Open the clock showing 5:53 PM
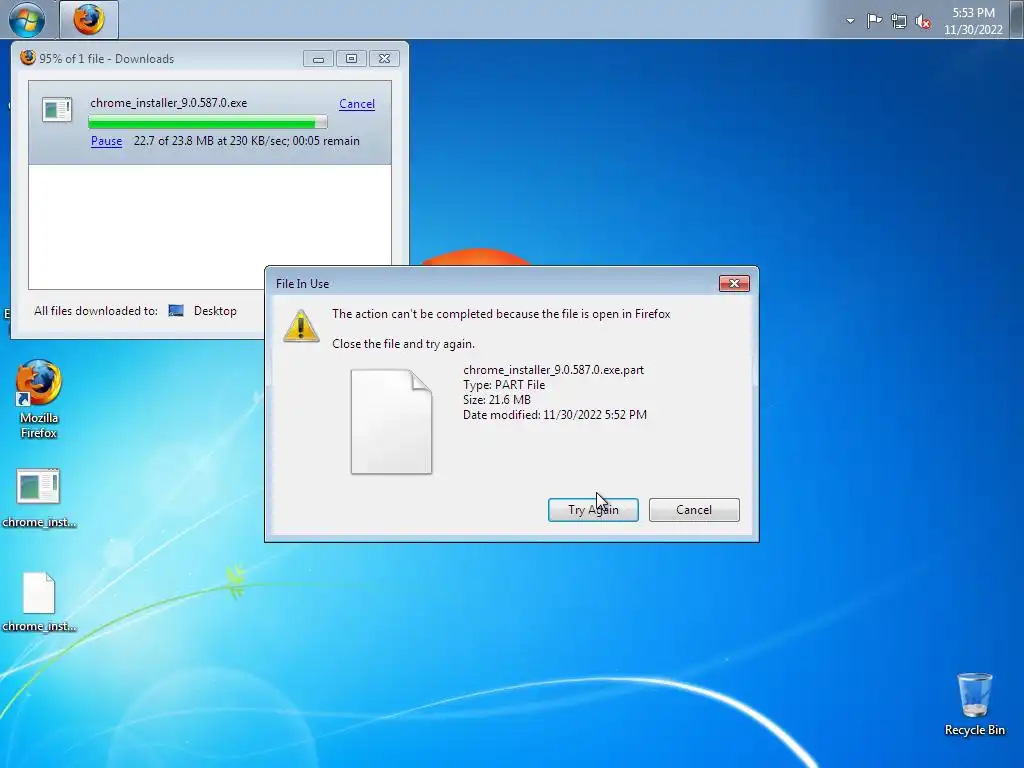Viewport: 1024px width, 768px height. tap(973, 21)
